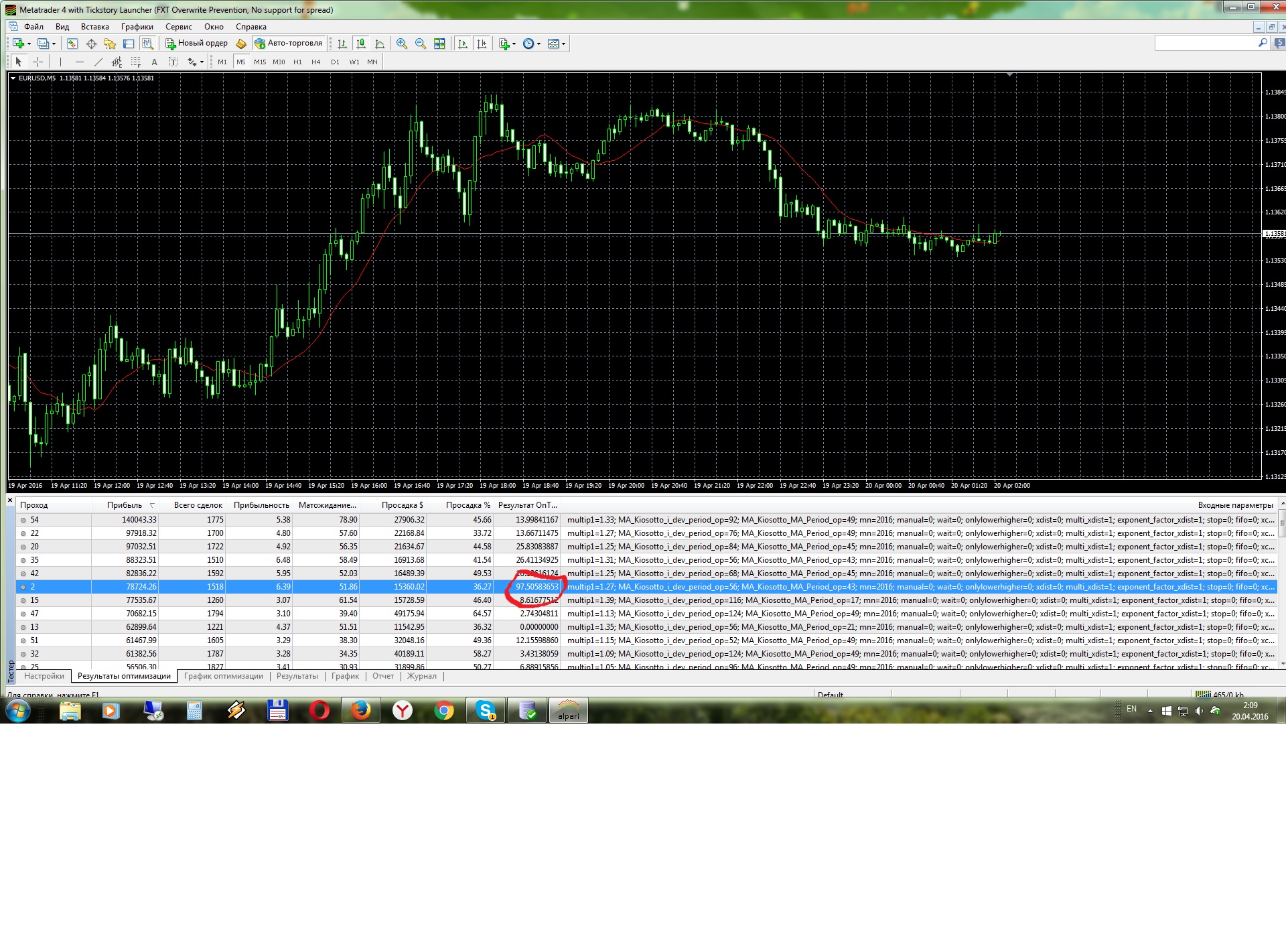
Task: Switch to the График оптимизации tab
Action: 224,676
